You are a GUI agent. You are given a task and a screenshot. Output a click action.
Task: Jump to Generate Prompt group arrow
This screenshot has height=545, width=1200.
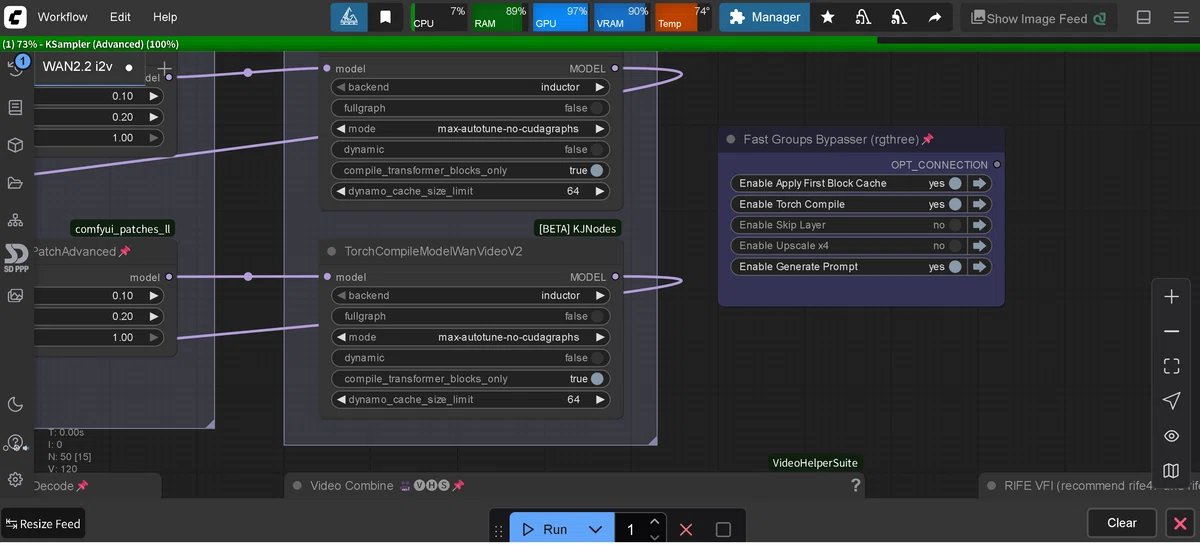click(980, 267)
